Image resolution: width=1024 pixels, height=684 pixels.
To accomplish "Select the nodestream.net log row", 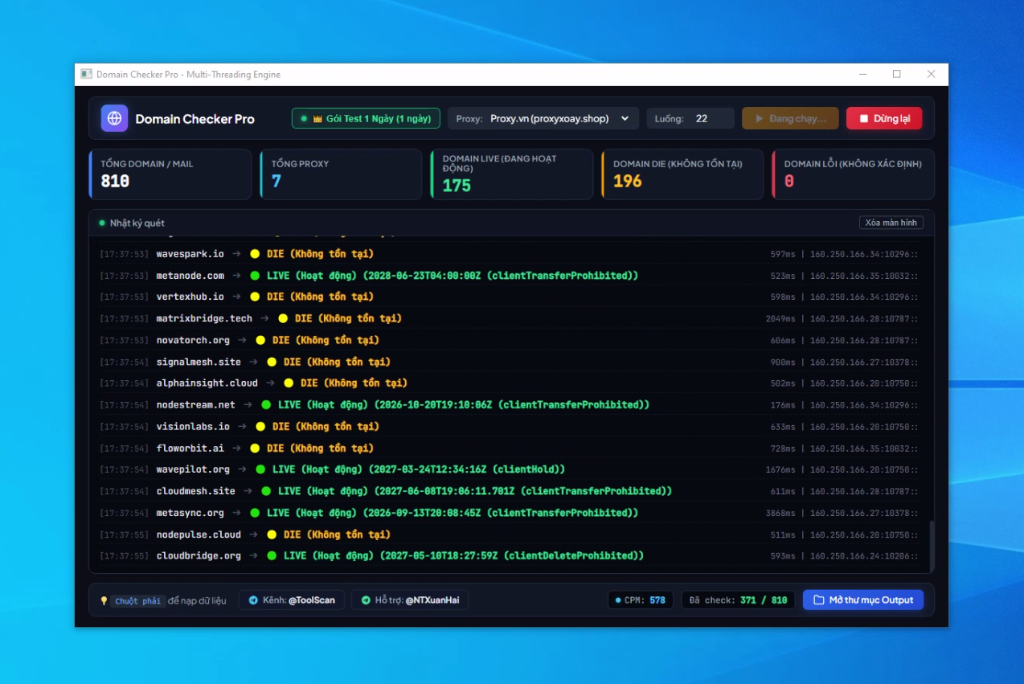I will tap(508, 404).
